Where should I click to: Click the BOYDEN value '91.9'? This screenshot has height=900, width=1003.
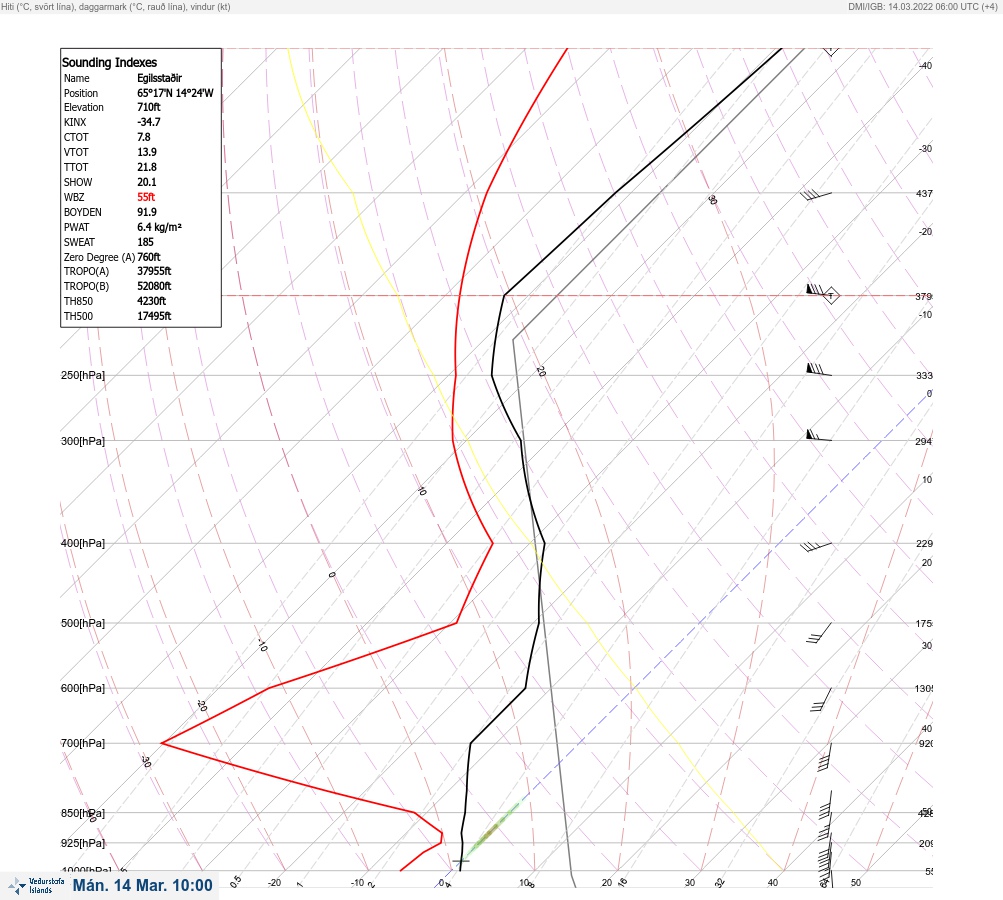[146, 212]
